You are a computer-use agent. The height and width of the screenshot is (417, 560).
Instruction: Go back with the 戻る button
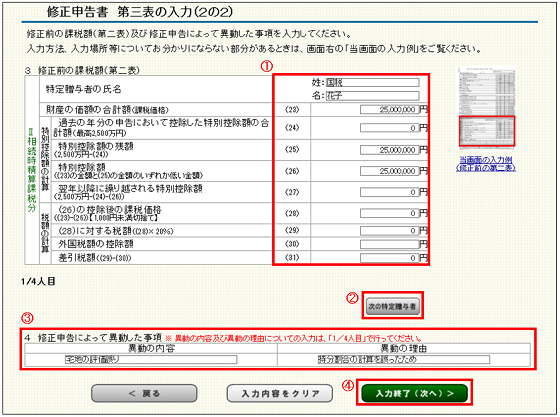click(144, 393)
